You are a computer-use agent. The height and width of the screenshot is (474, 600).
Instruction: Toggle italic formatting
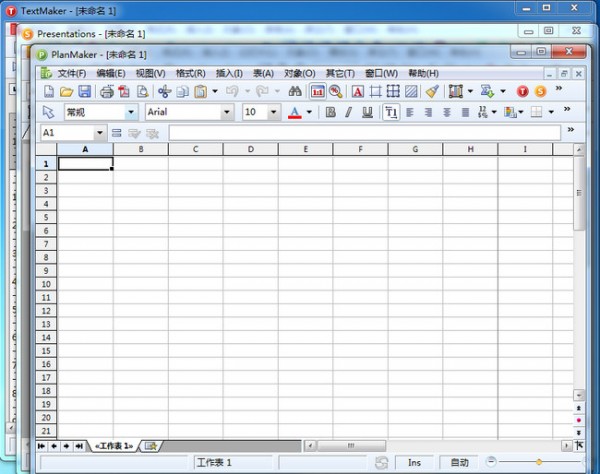click(349, 112)
